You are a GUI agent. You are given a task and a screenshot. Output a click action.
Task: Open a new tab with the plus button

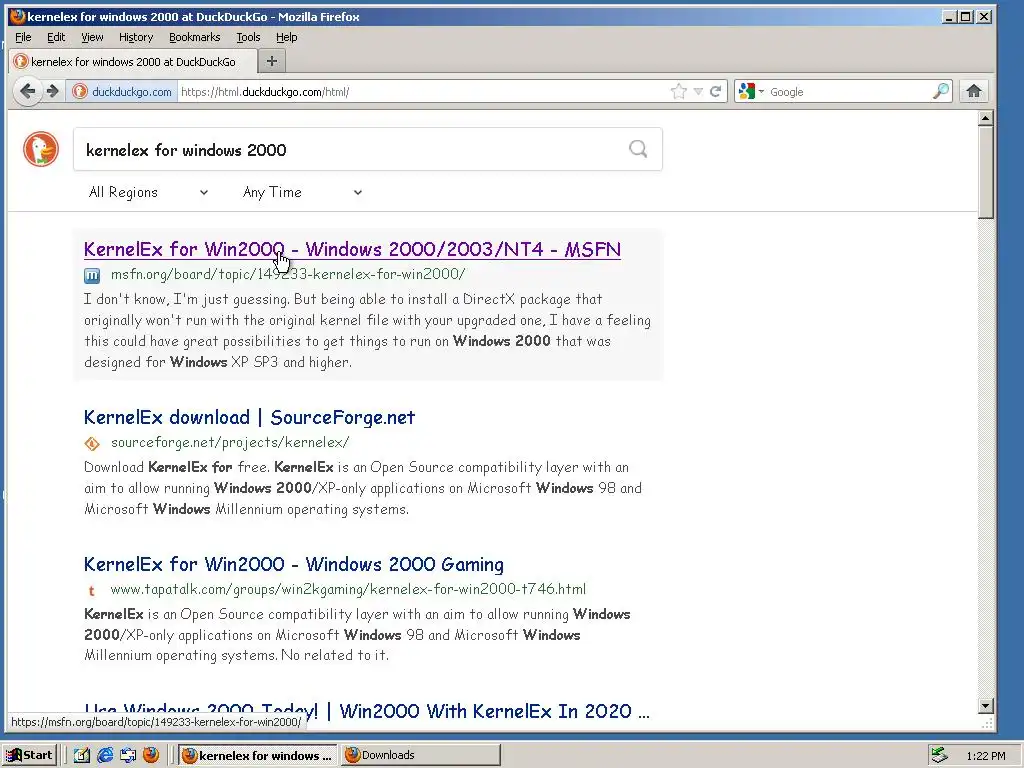pyautogui.click(x=272, y=61)
